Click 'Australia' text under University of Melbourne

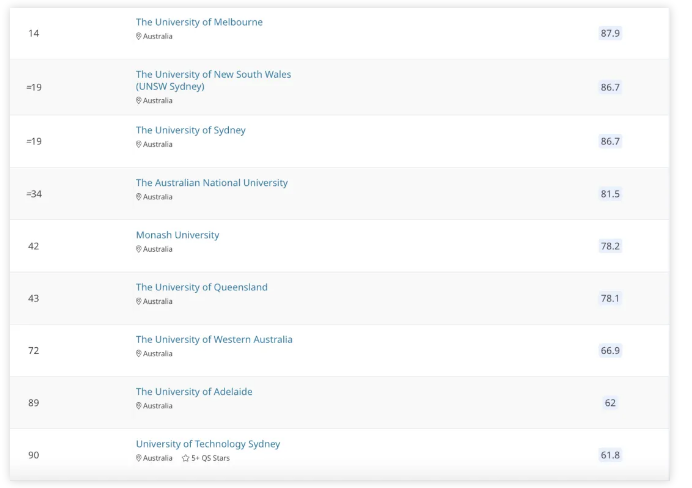click(x=158, y=37)
